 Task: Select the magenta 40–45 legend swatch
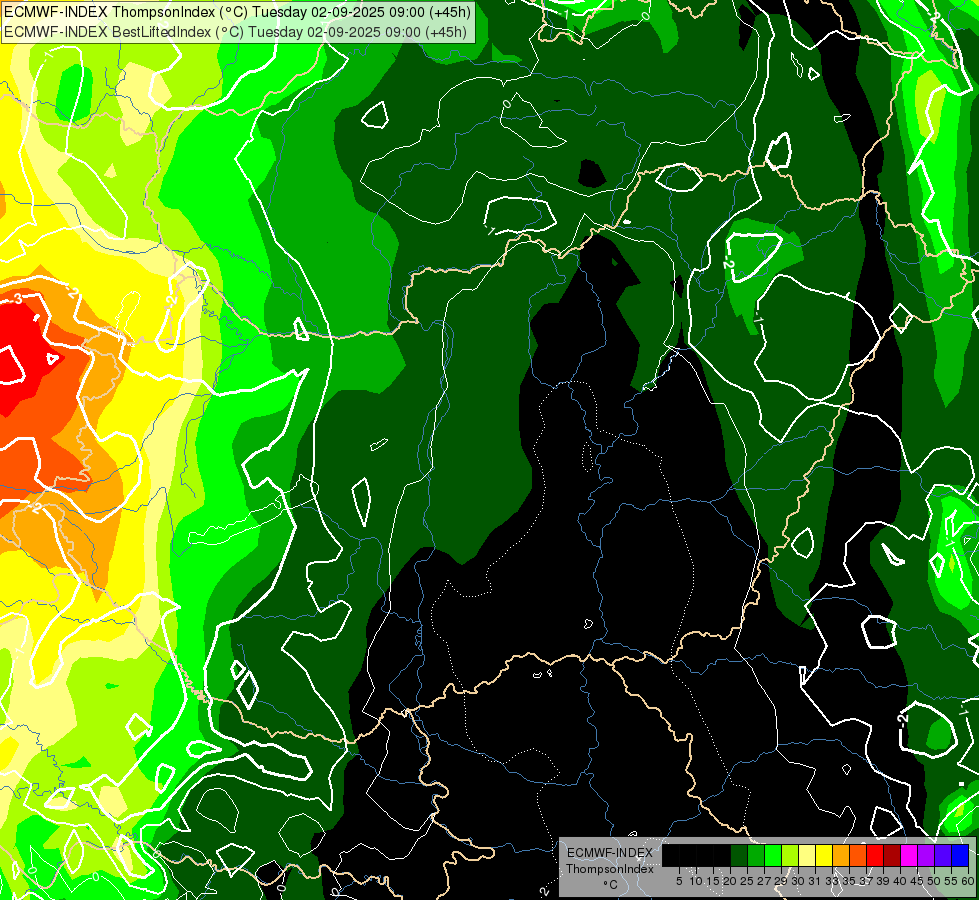click(909, 855)
